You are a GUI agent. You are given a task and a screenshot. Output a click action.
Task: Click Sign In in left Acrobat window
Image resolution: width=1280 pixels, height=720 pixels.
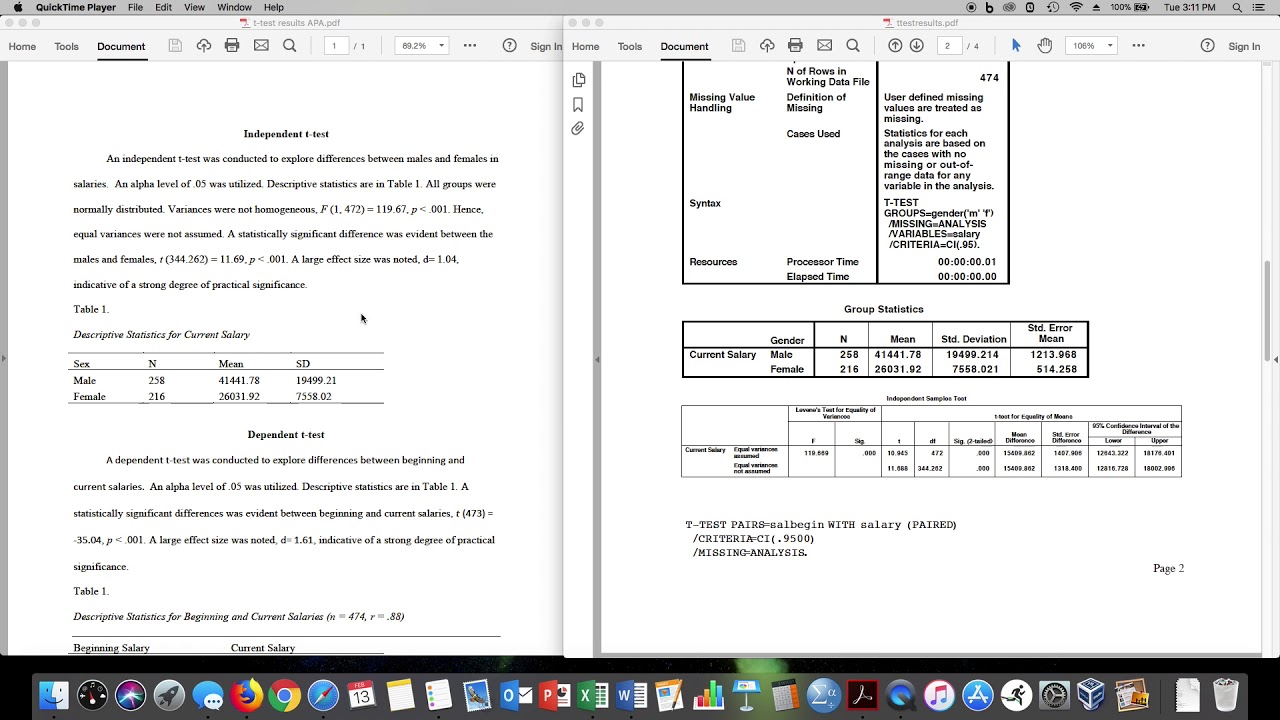pos(546,46)
